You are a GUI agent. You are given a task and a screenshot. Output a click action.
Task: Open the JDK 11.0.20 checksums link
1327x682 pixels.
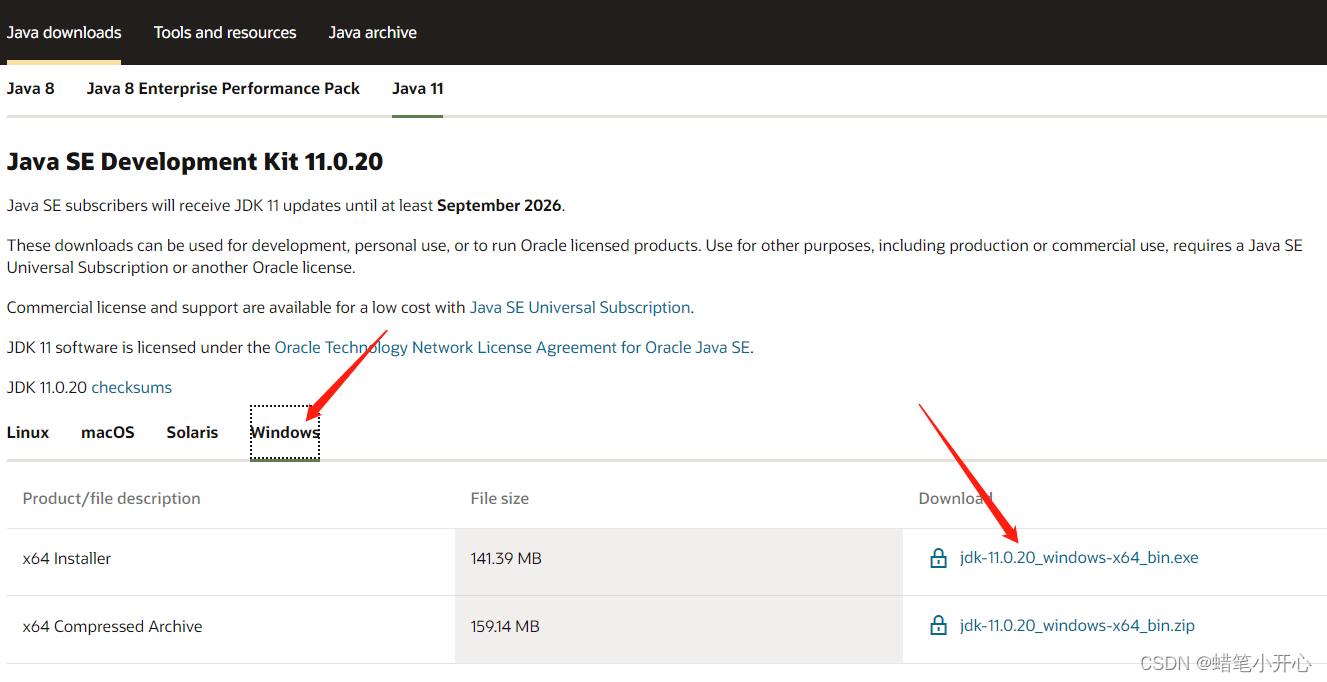pyautogui.click(x=132, y=388)
